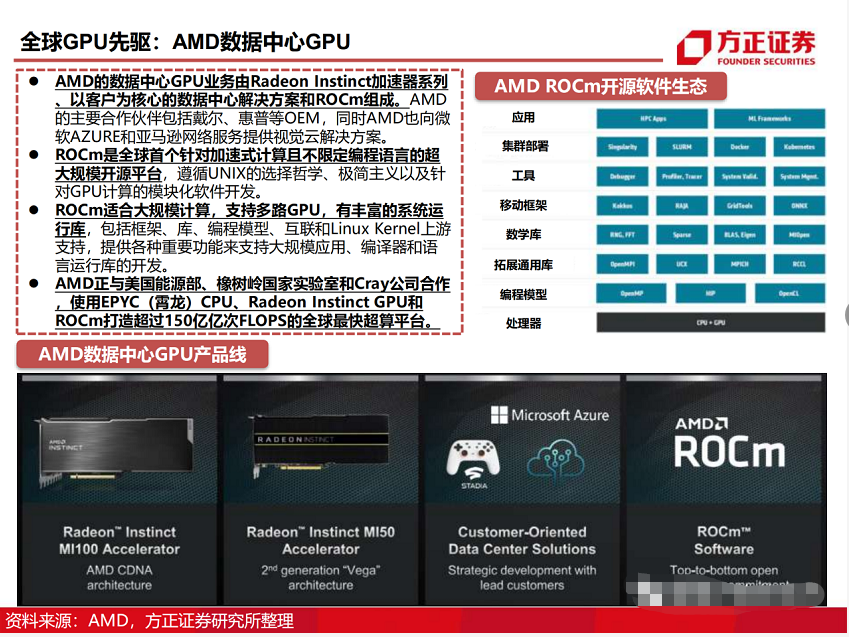This screenshot has height=637, width=849.
Task: Click the bullet starting AMD的数据中心GPU业务
Action: point(252,109)
